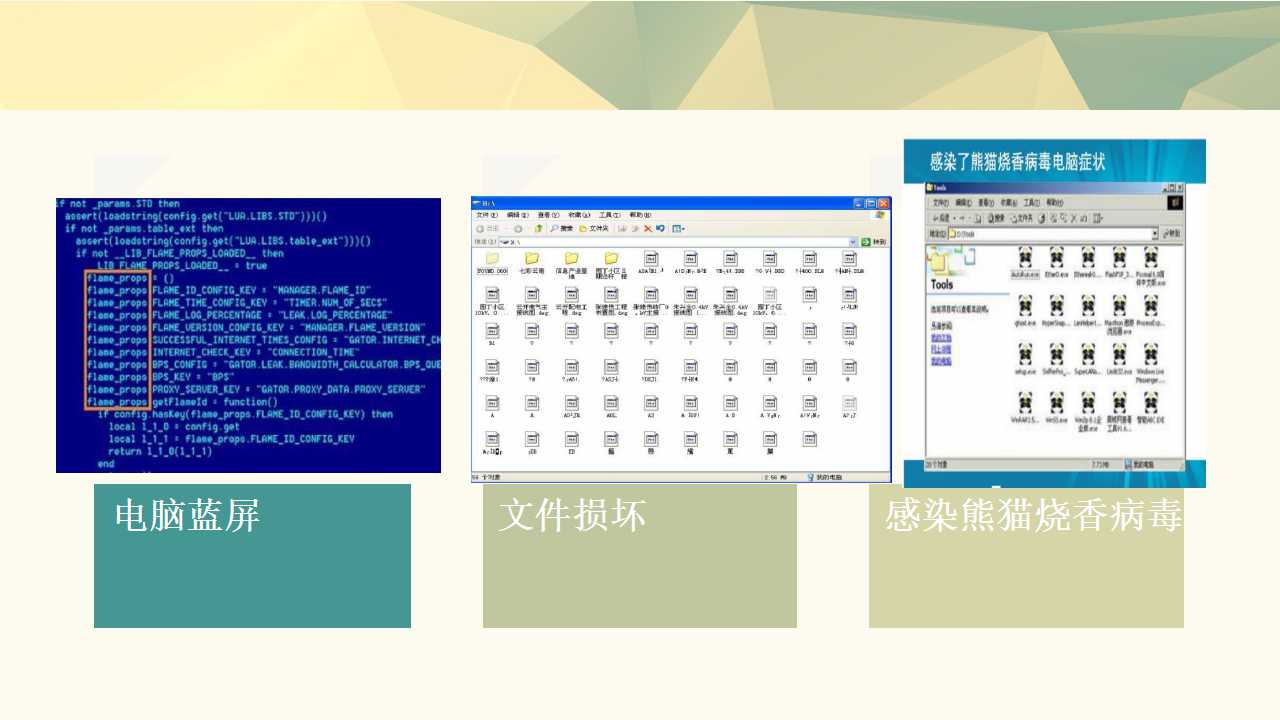Click the Folders (文件夹) toolbar button

click(x=594, y=228)
